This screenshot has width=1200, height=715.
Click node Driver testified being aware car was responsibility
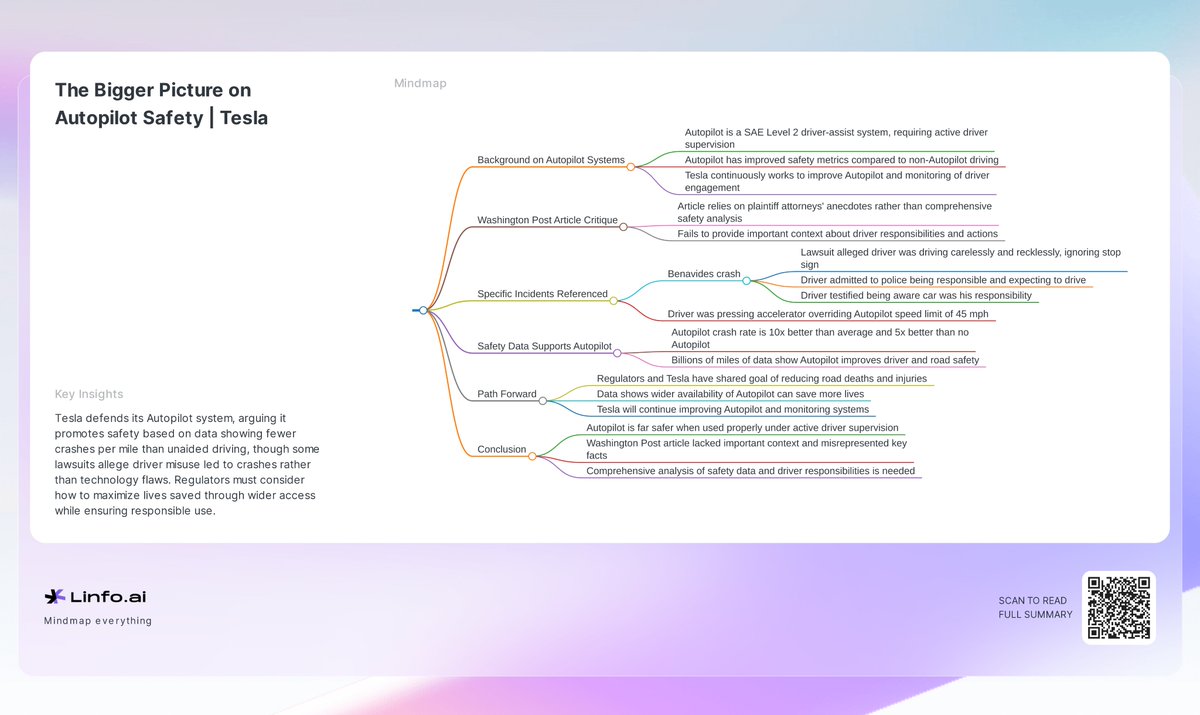coord(916,295)
